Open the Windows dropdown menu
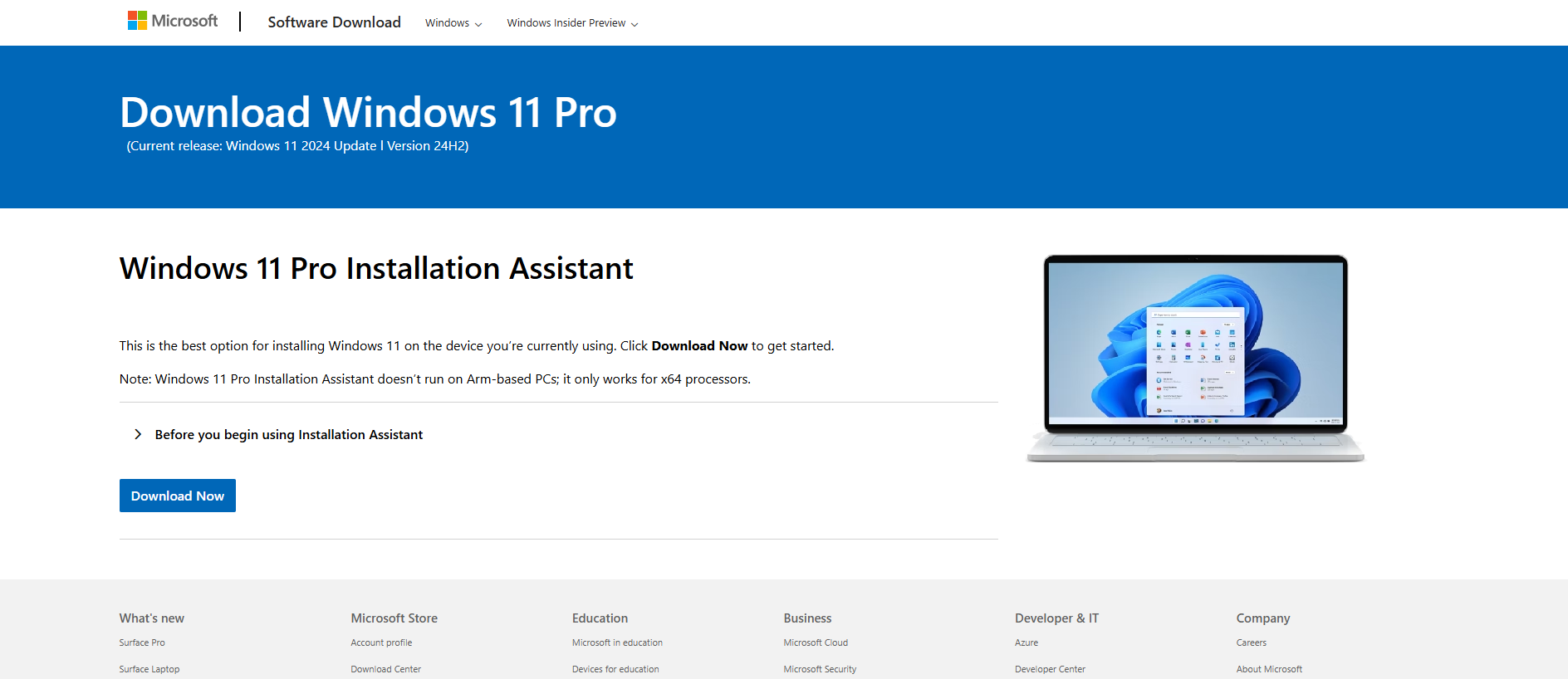Image resolution: width=1568 pixels, height=679 pixels. coord(453,23)
